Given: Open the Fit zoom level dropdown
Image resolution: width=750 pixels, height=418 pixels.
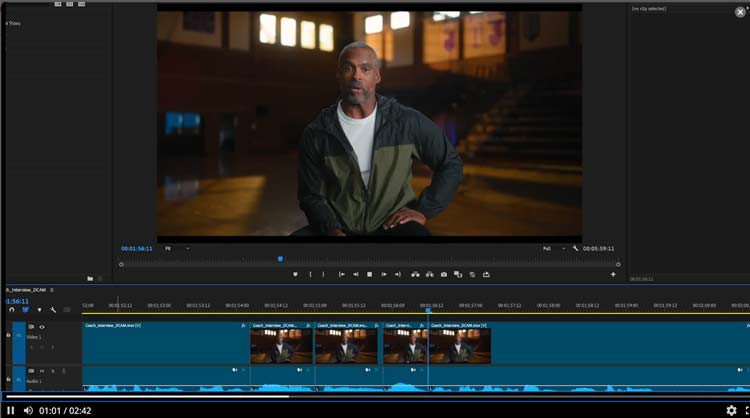Looking at the screenshot, I should [x=177, y=248].
